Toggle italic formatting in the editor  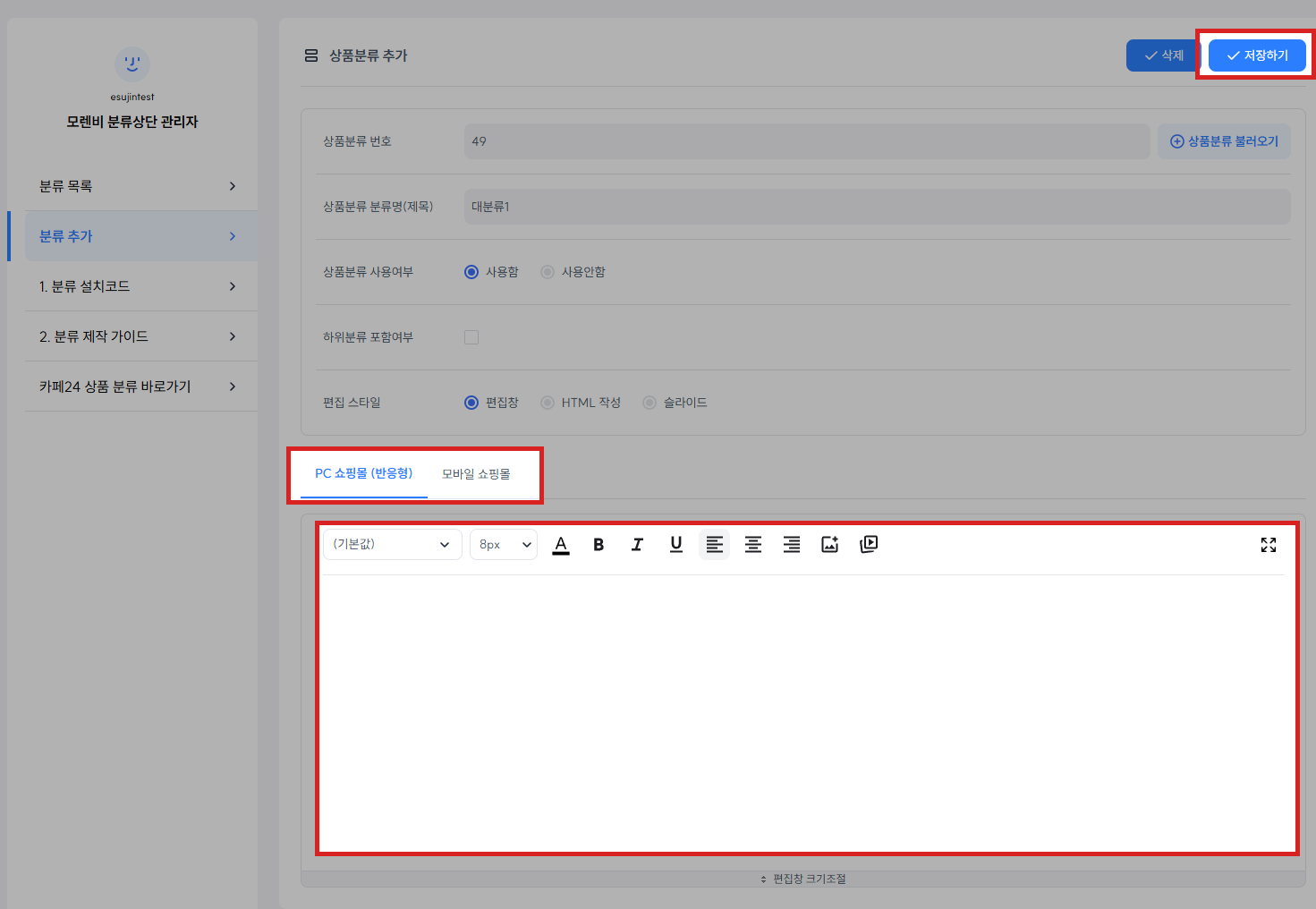[x=637, y=545]
